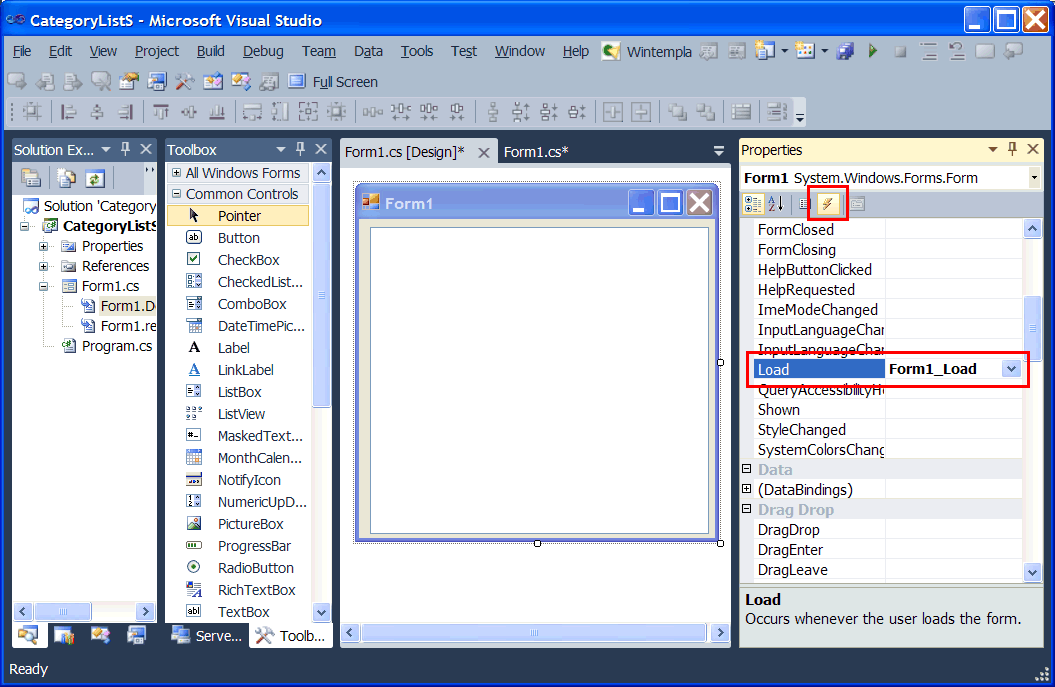1055x687 pixels.
Task: Open the Tools menu
Action: 417,51
